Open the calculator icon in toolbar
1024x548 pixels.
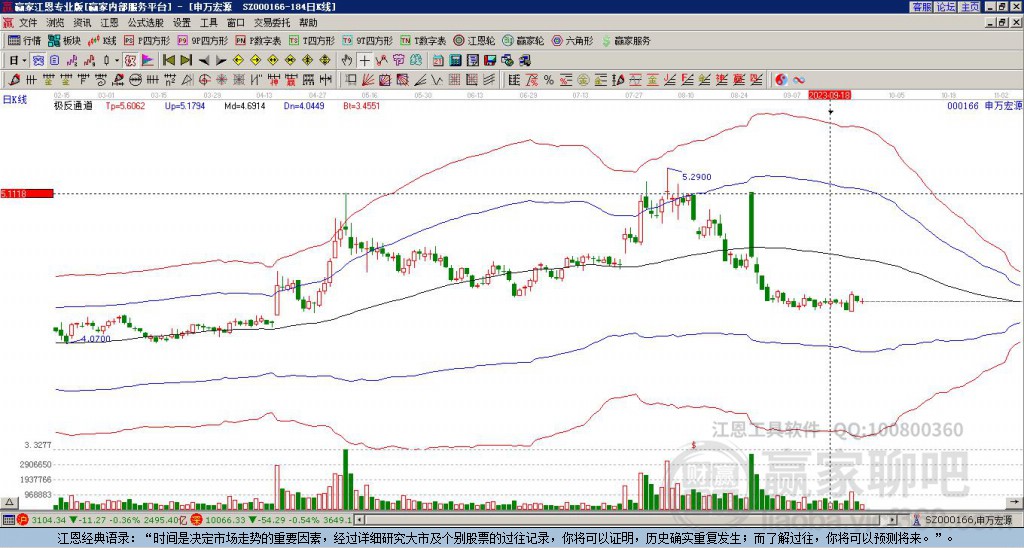[455, 60]
